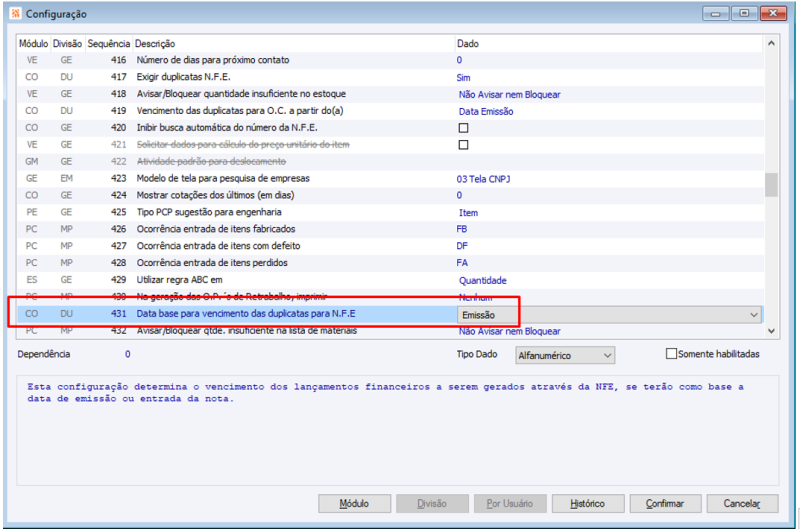Click the Quantidade value in row 429
This screenshot has height=529, width=800.
pos(483,281)
